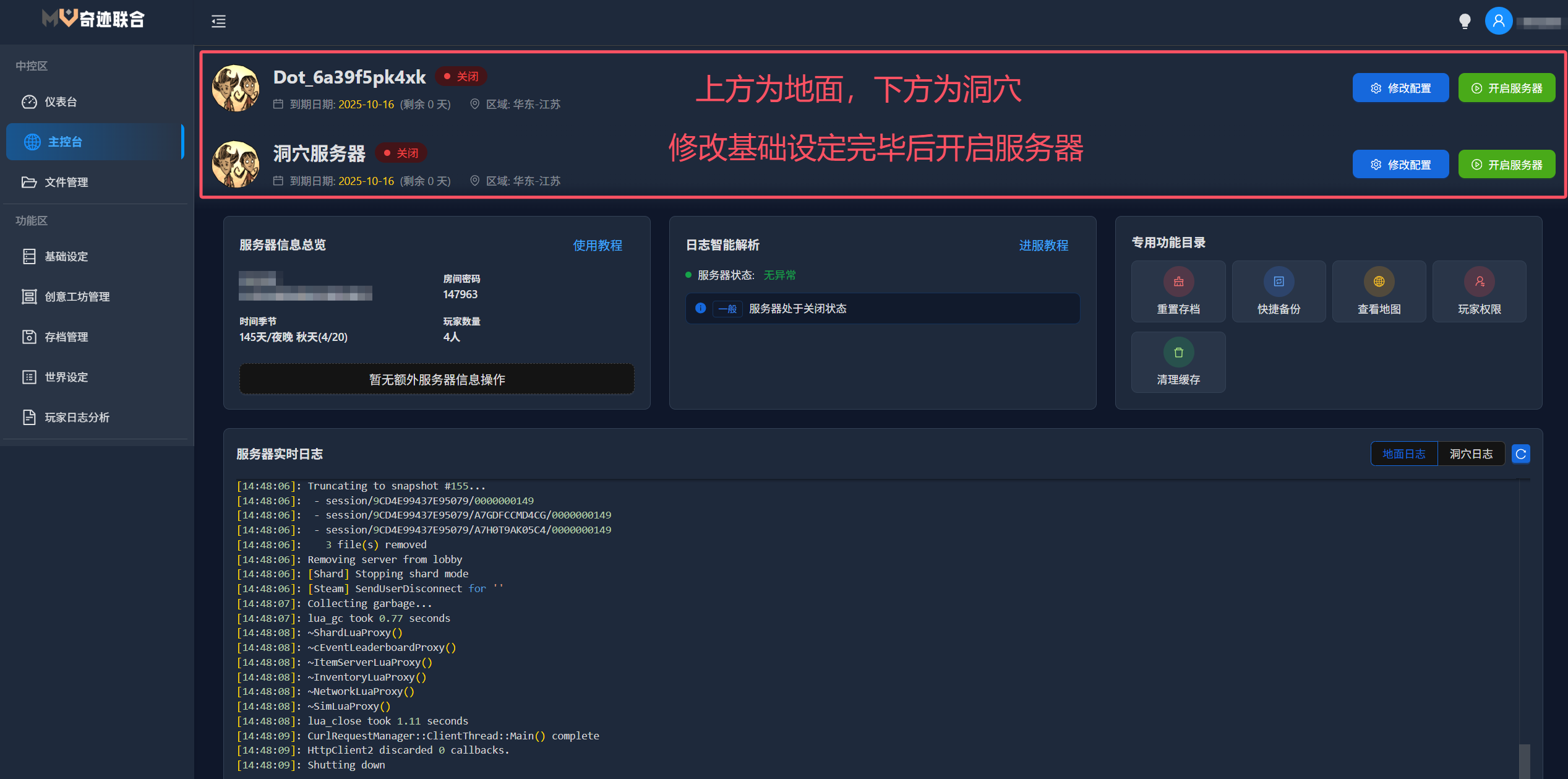This screenshot has height=779, width=1568.
Task: Open 仪表台 dashboard in the sidebar
Action: pyautogui.click(x=61, y=102)
